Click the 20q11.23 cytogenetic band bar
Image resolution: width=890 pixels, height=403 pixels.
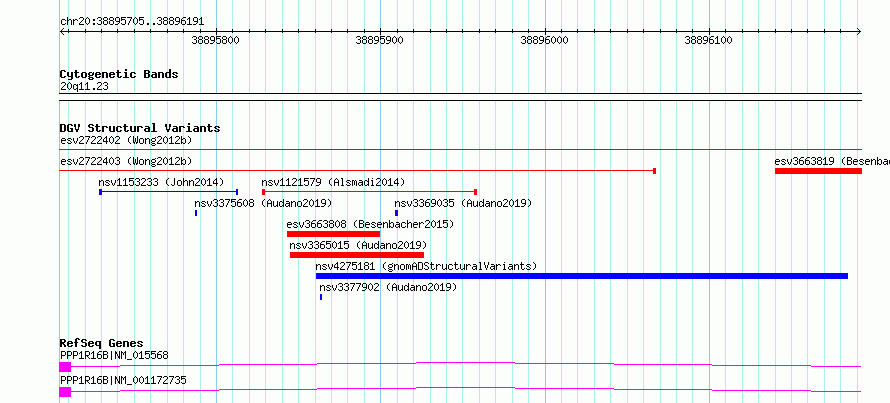(461, 97)
